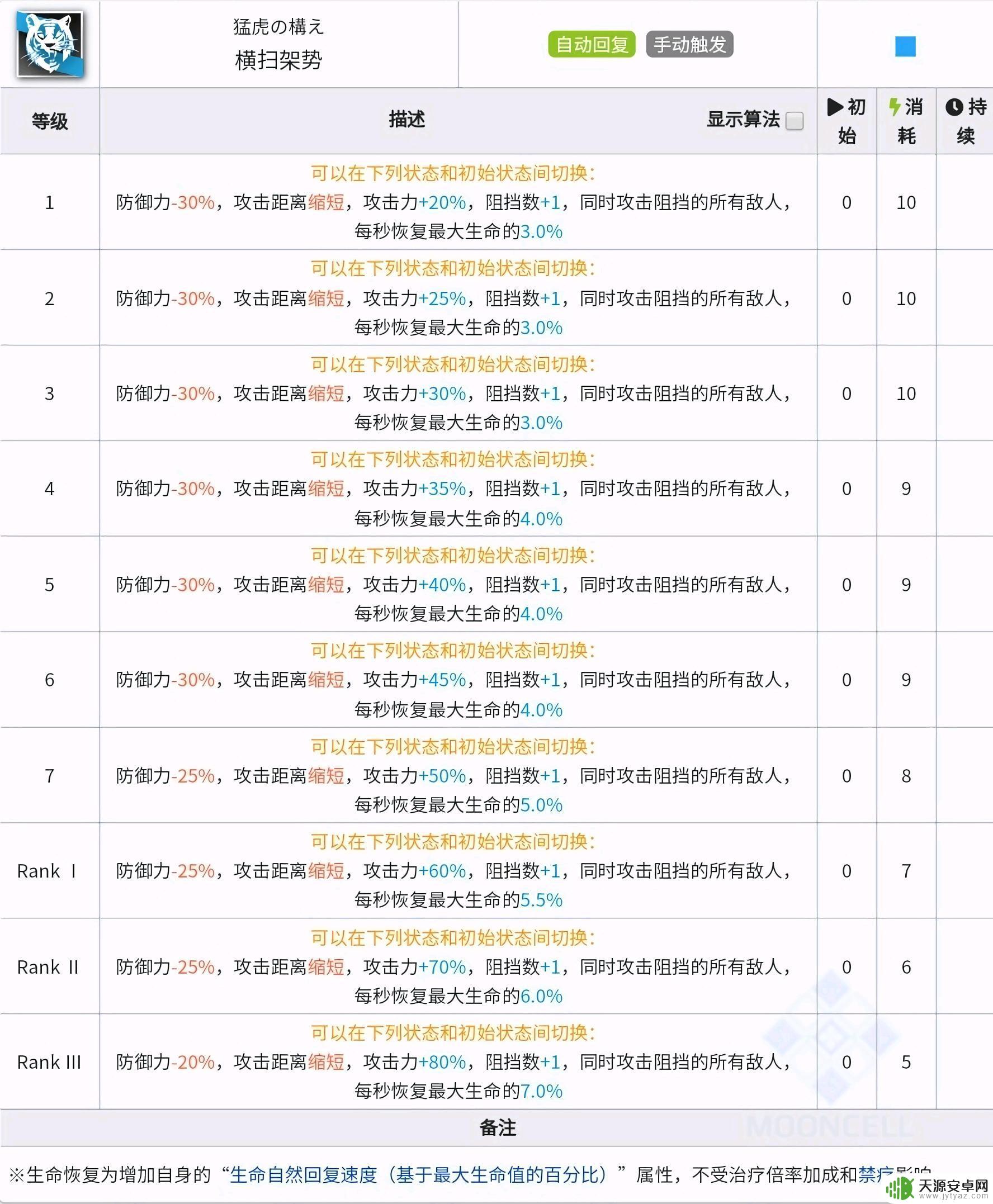Viewport: 993px width, 1204px height.
Task: Select the Rank III level cell
Action: tap(49, 1061)
